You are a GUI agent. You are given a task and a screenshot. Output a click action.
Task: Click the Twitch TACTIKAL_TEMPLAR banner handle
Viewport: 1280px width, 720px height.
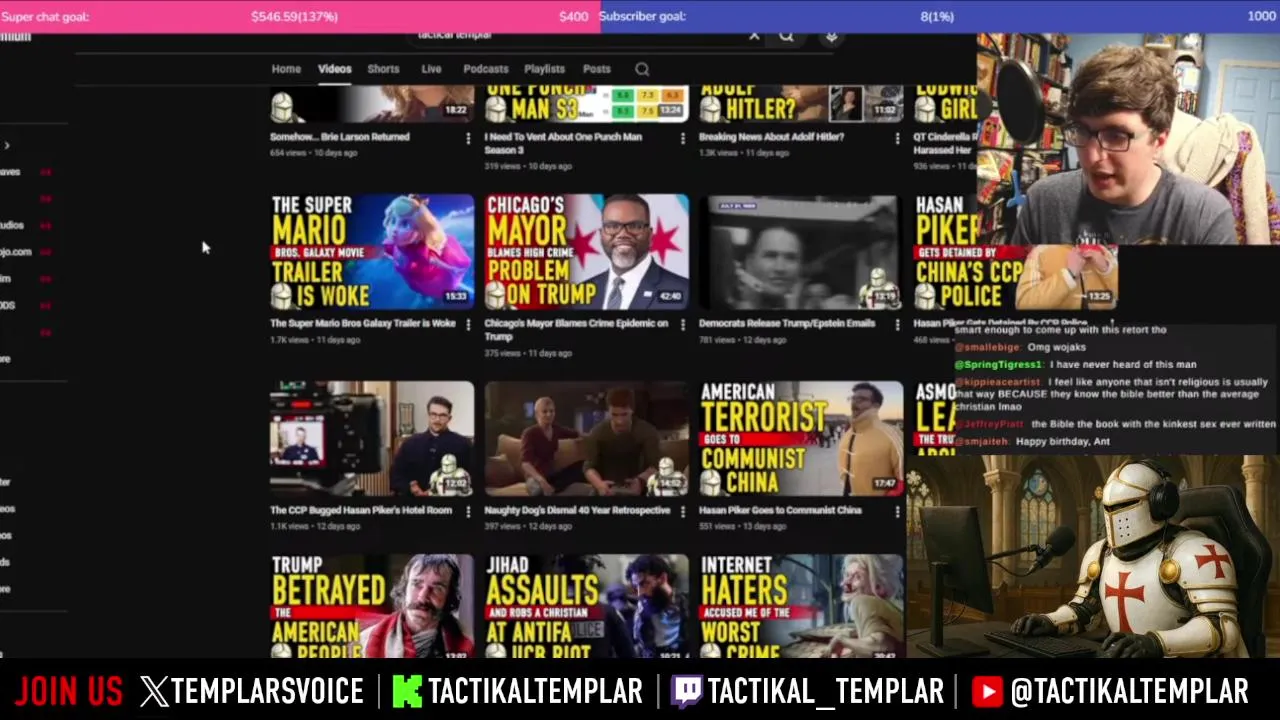tap(807, 691)
